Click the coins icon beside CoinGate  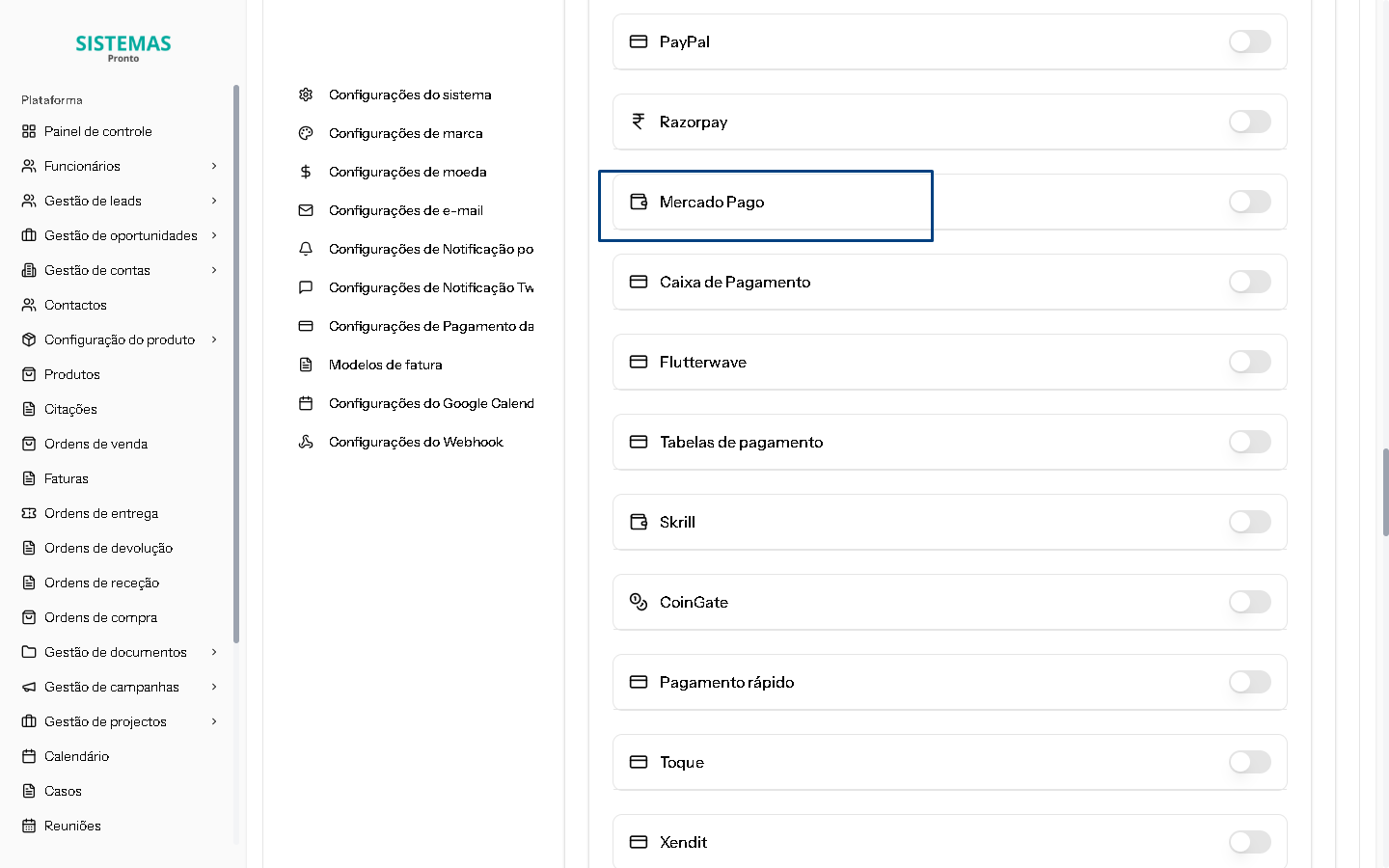click(639, 602)
